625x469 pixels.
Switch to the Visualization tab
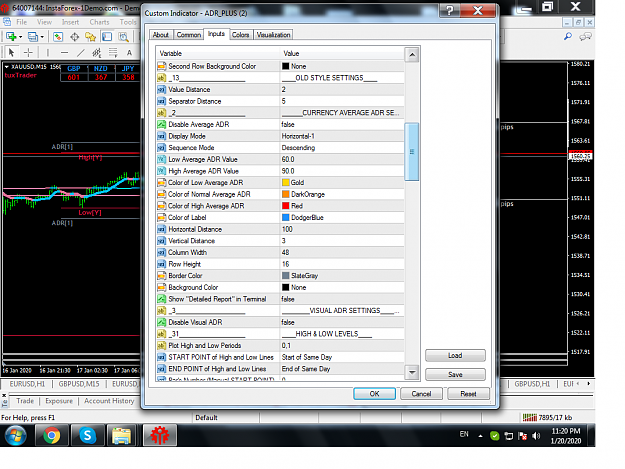point(273,35)
